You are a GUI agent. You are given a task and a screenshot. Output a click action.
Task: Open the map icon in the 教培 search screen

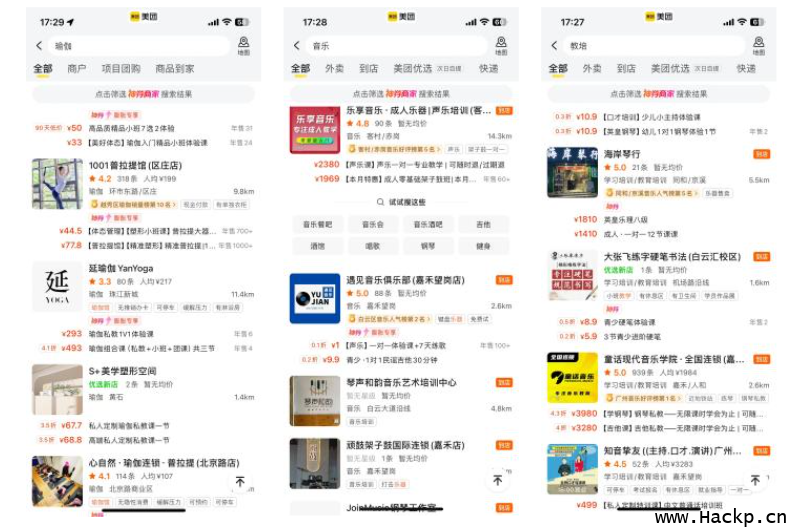click(758, 45)
